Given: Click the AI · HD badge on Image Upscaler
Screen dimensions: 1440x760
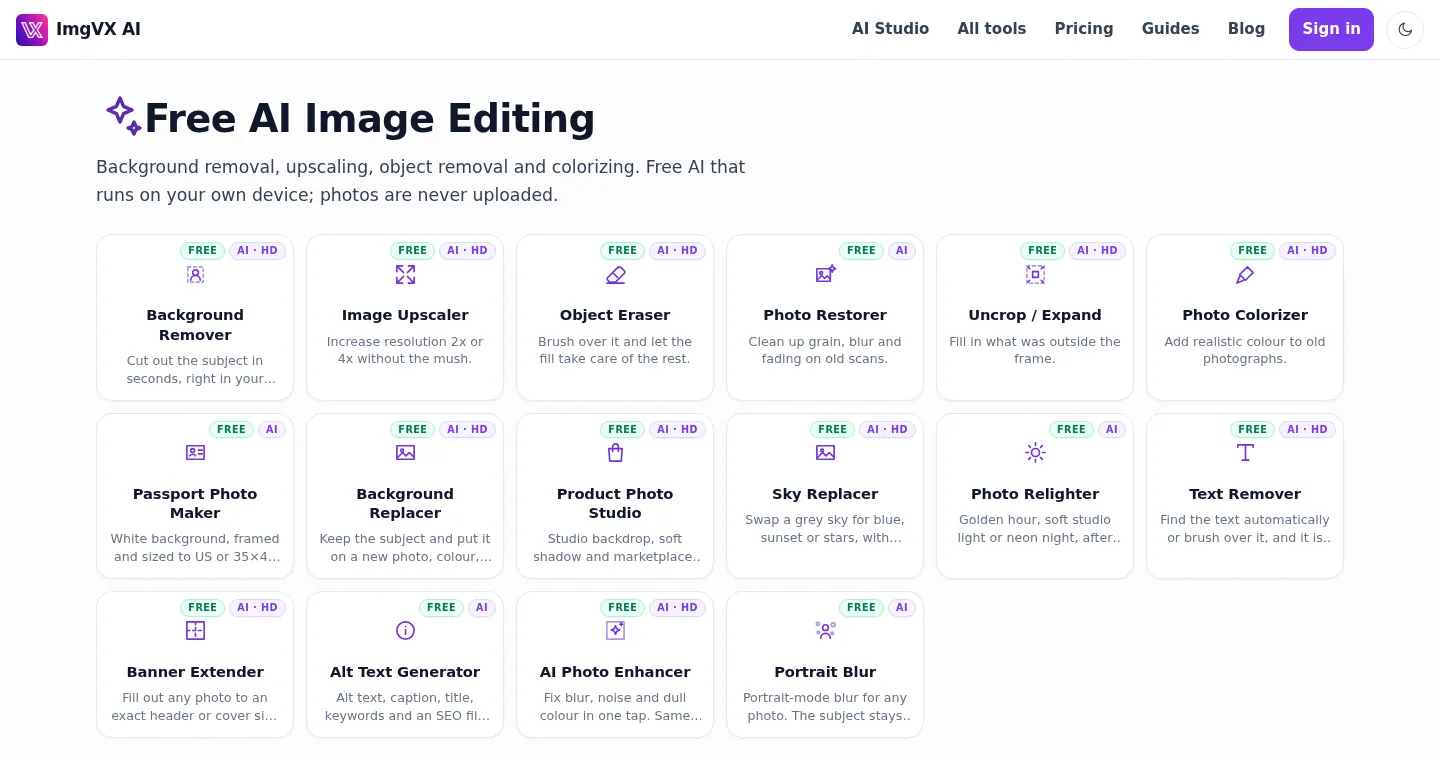Looking at the screenshot, I should 468,251.
